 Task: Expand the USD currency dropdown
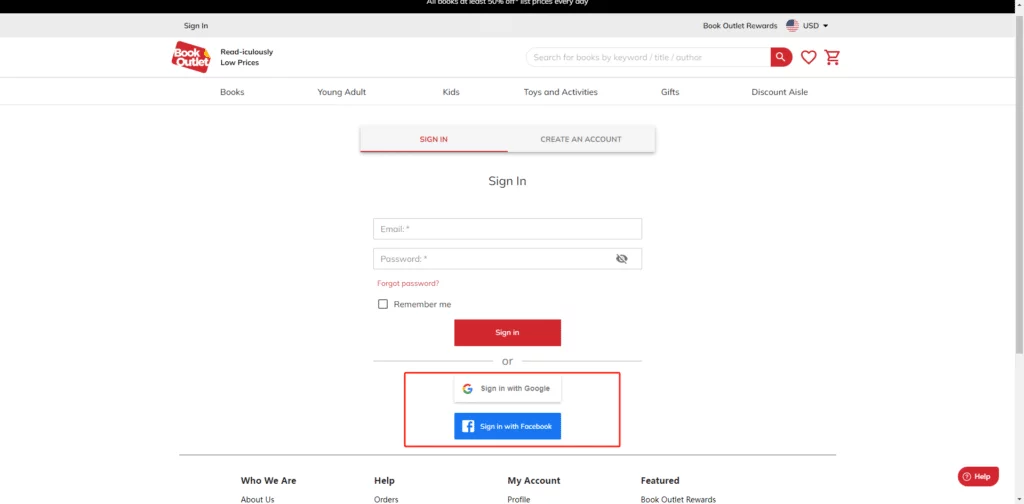(816, 25)
